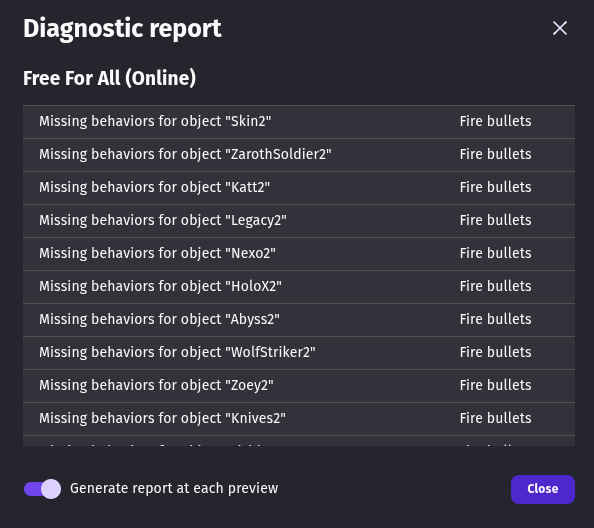Click the Generate report at each preview label
This screenshot has width=594, height=528.
pos(174,489)
